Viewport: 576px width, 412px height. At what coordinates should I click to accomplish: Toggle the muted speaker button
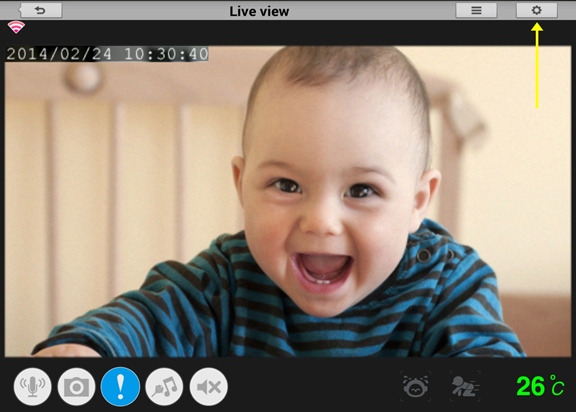[x=208, y=387]
